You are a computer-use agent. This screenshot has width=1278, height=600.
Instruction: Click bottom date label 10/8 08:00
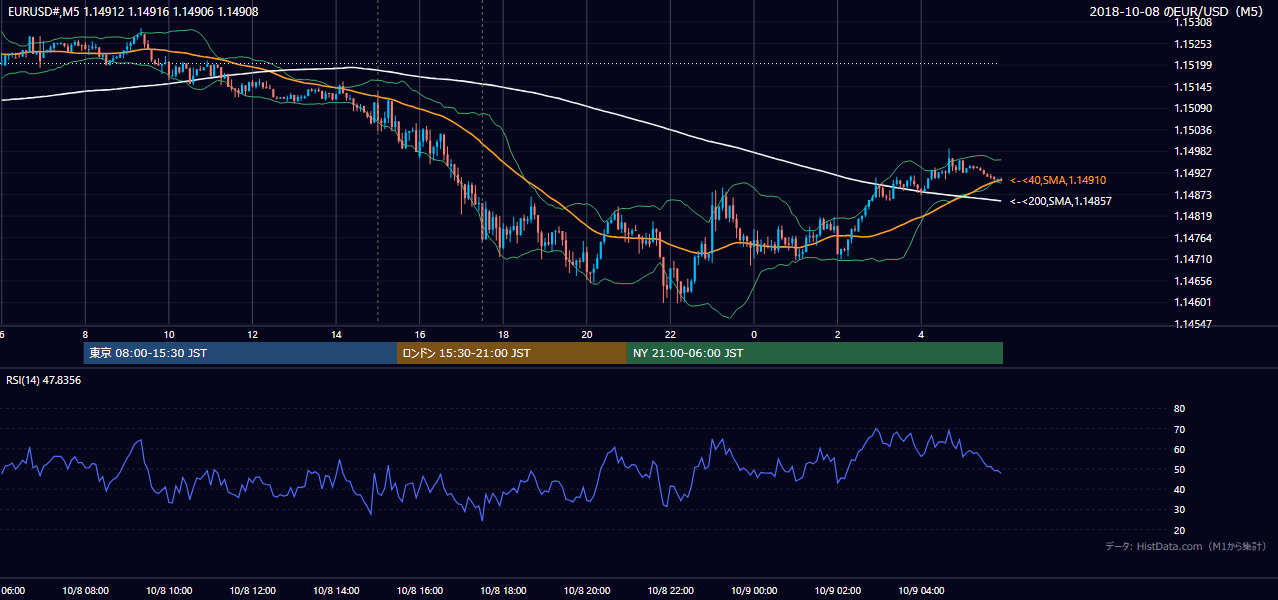tap(85, 590)
